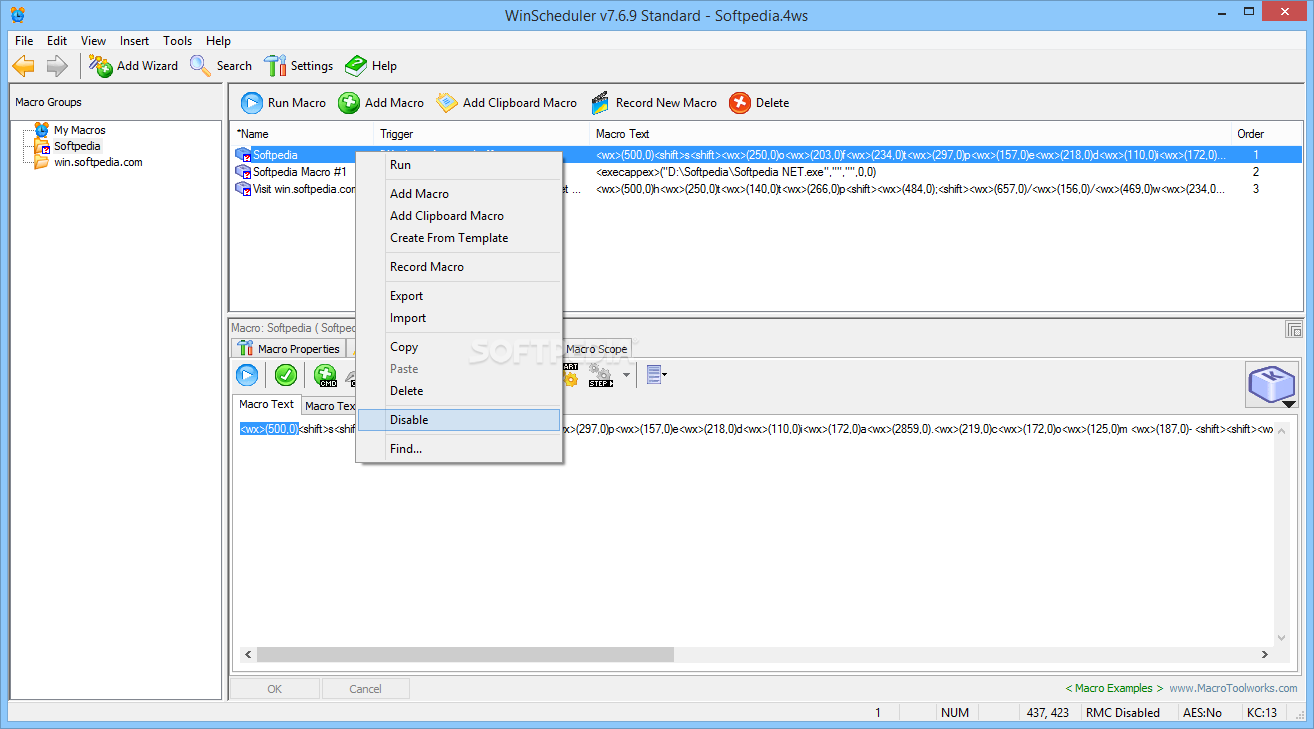Viewport: 1314px width, 729px height.
Task: Click the back arrow navigation icon
Action: 23,66
